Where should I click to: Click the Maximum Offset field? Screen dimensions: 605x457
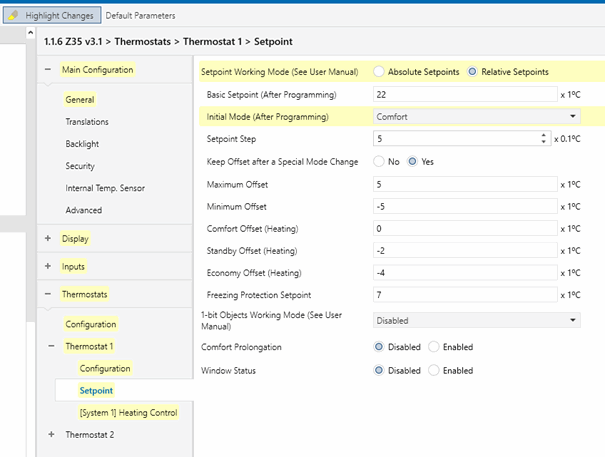pyautogui.click(x=465, y=184)
